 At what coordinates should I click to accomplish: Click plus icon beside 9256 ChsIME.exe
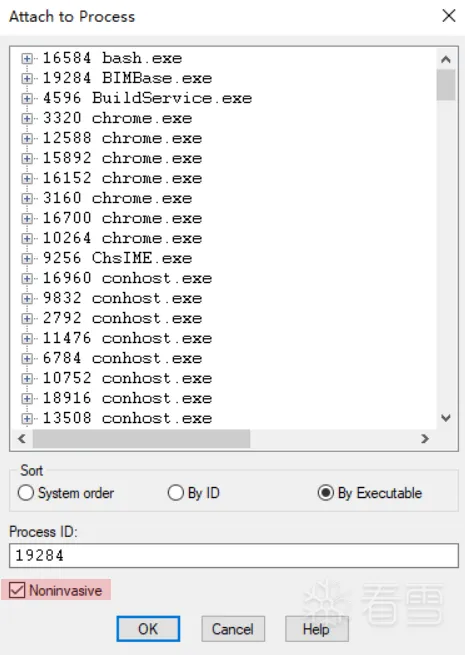click(x=27, y=259)
